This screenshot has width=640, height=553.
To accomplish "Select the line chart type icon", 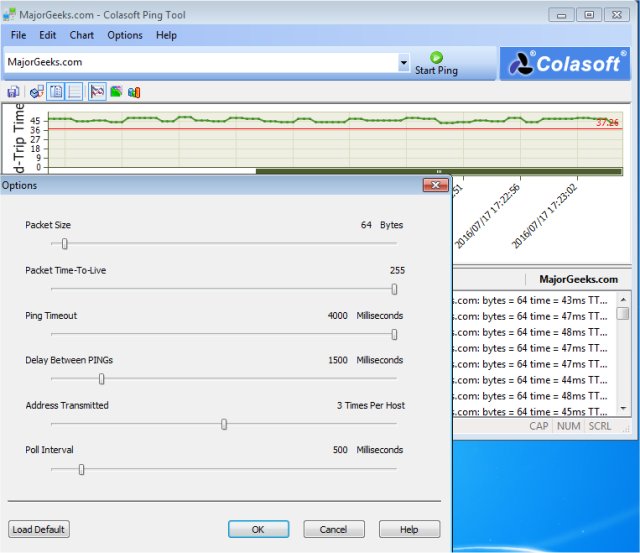I will tap(97, 92).
